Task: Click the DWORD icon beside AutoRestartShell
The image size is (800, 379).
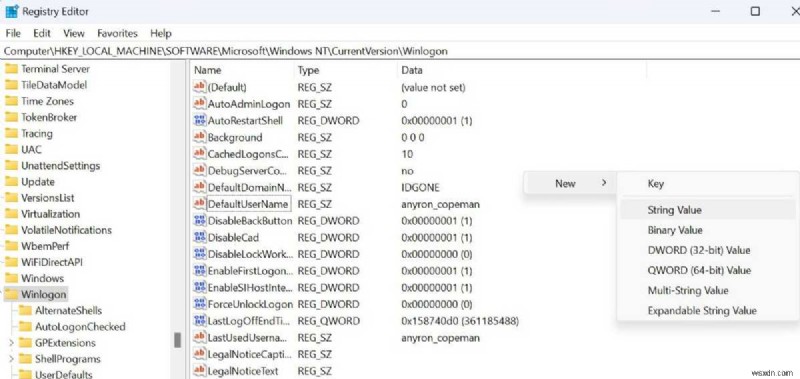Action: tap(199, 120)
